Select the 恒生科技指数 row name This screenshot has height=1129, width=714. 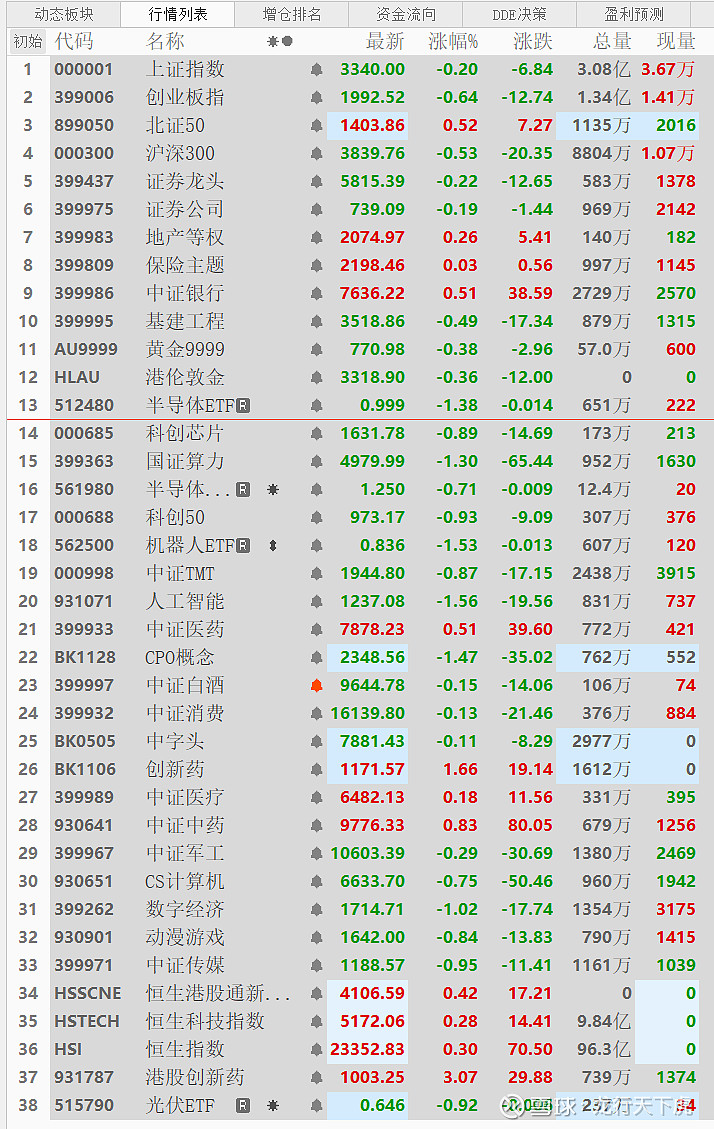point(205,1022)
